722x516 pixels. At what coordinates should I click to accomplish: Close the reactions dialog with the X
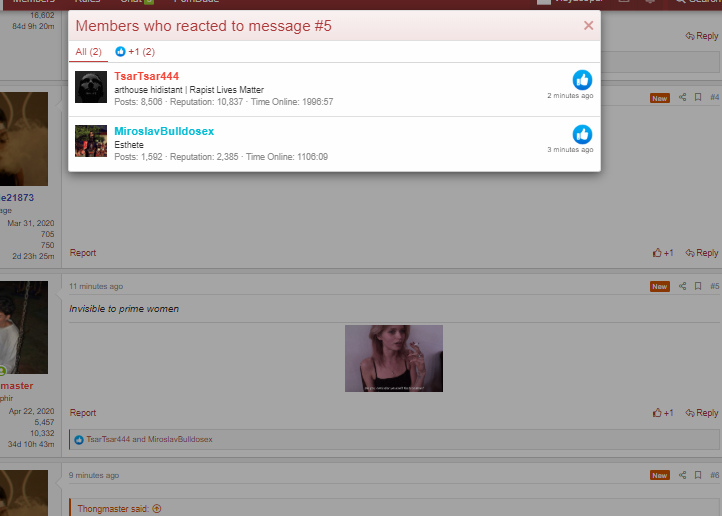click(x=588, y=26)
